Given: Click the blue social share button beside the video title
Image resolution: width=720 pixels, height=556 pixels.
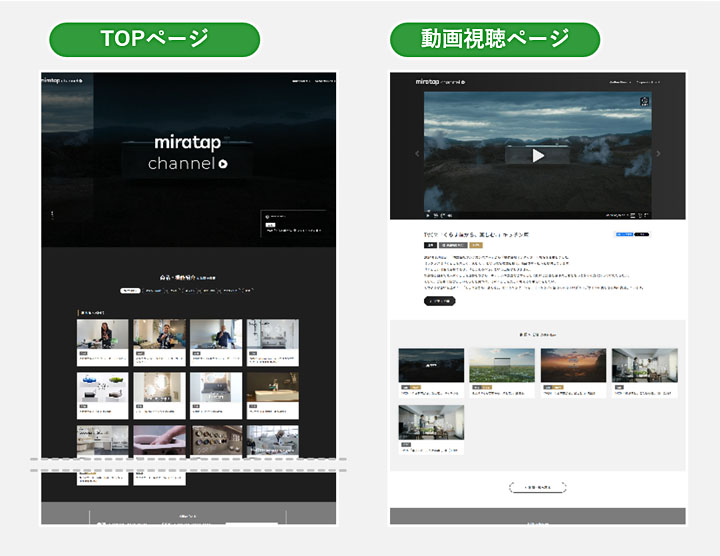Looking at the screenshot, I should [x=625, y=233].
